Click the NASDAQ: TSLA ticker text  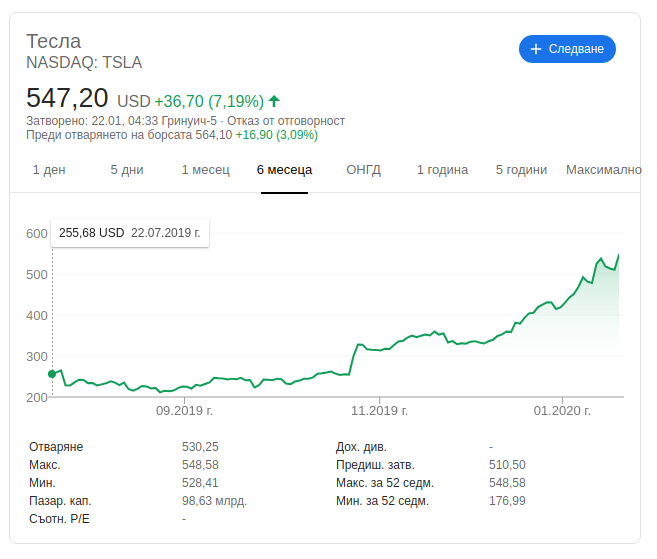coord(84,62)
